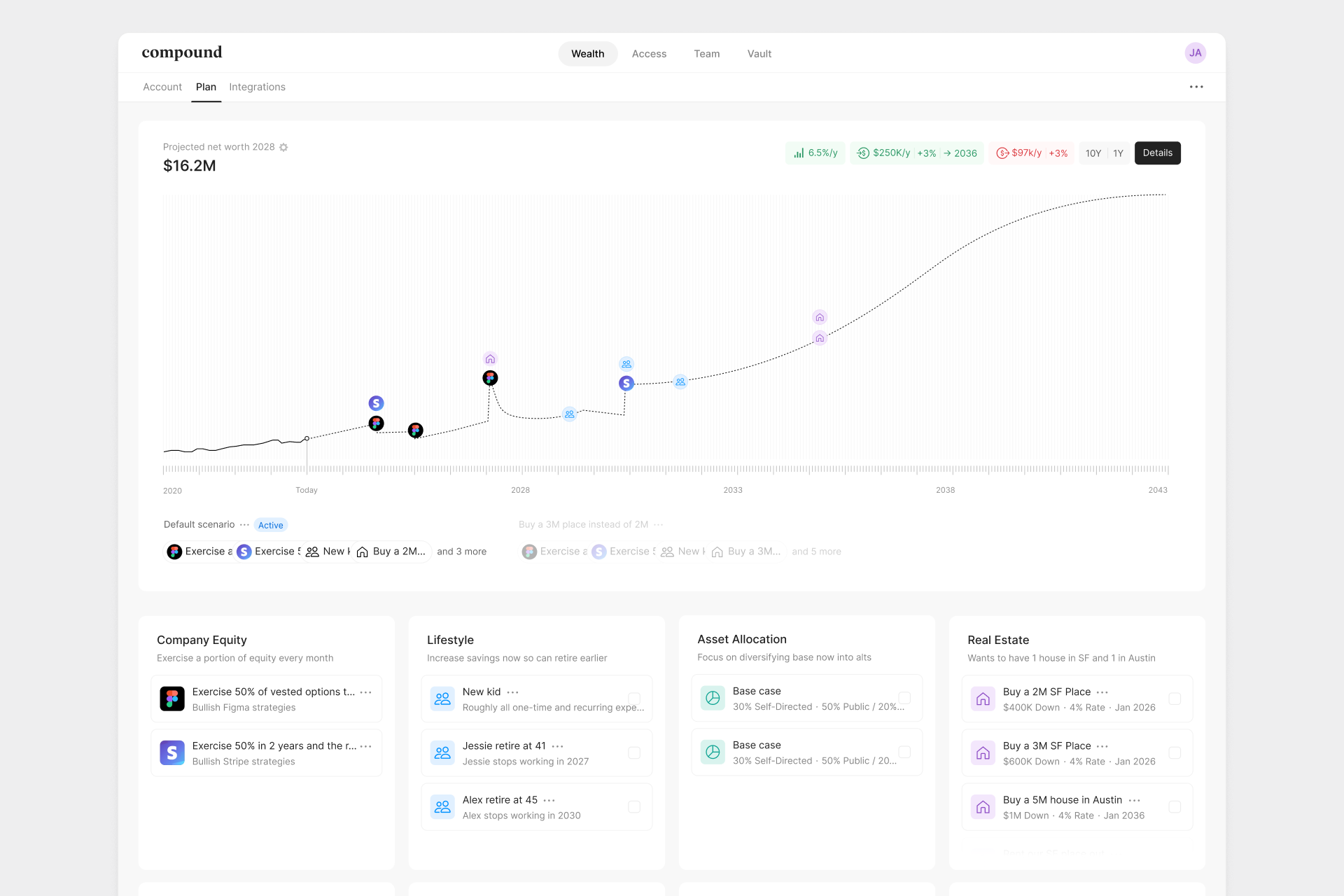Click the house marker above the Figma peak marker
This screenshot has height=896, width=1344.
coord(490,359)
